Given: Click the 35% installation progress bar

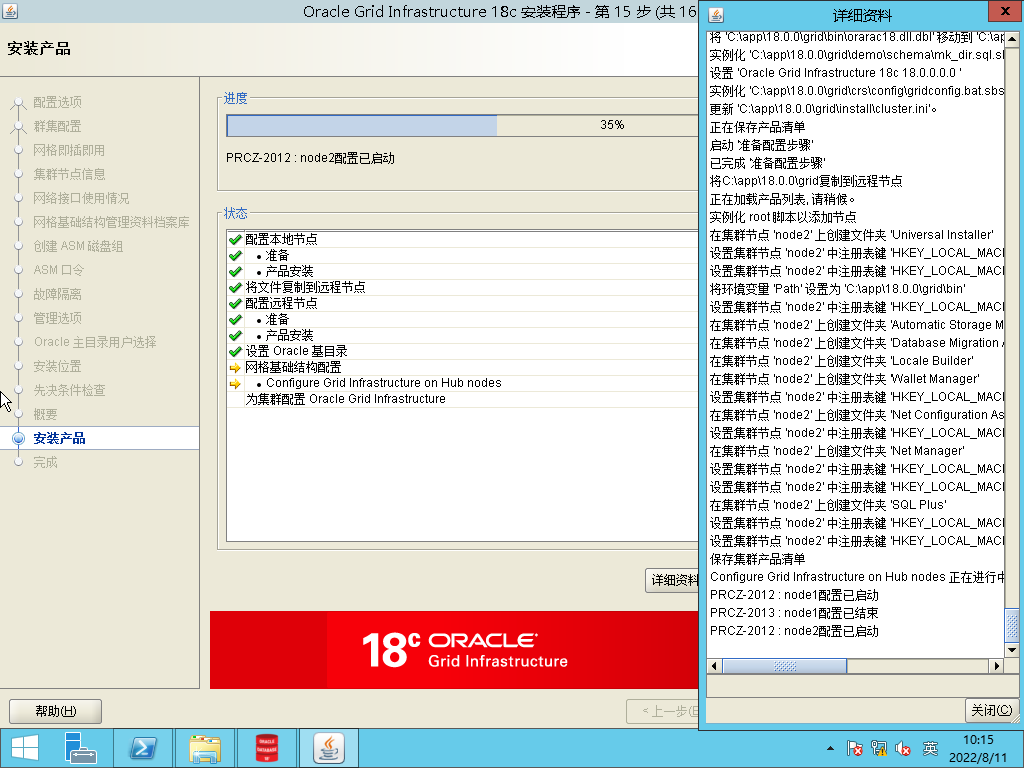Looking at the screenshot, I should (x=462, y=125).
